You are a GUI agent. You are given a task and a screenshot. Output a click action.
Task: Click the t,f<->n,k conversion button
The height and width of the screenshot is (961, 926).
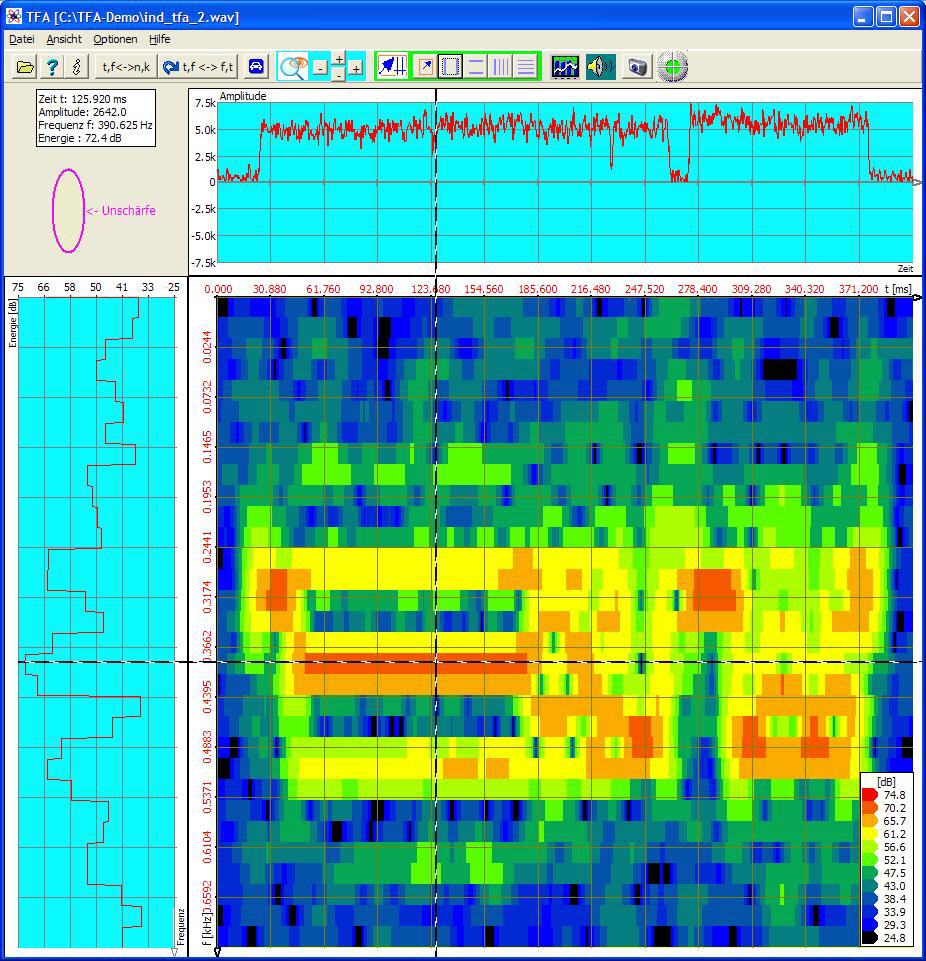coord(126,67)
